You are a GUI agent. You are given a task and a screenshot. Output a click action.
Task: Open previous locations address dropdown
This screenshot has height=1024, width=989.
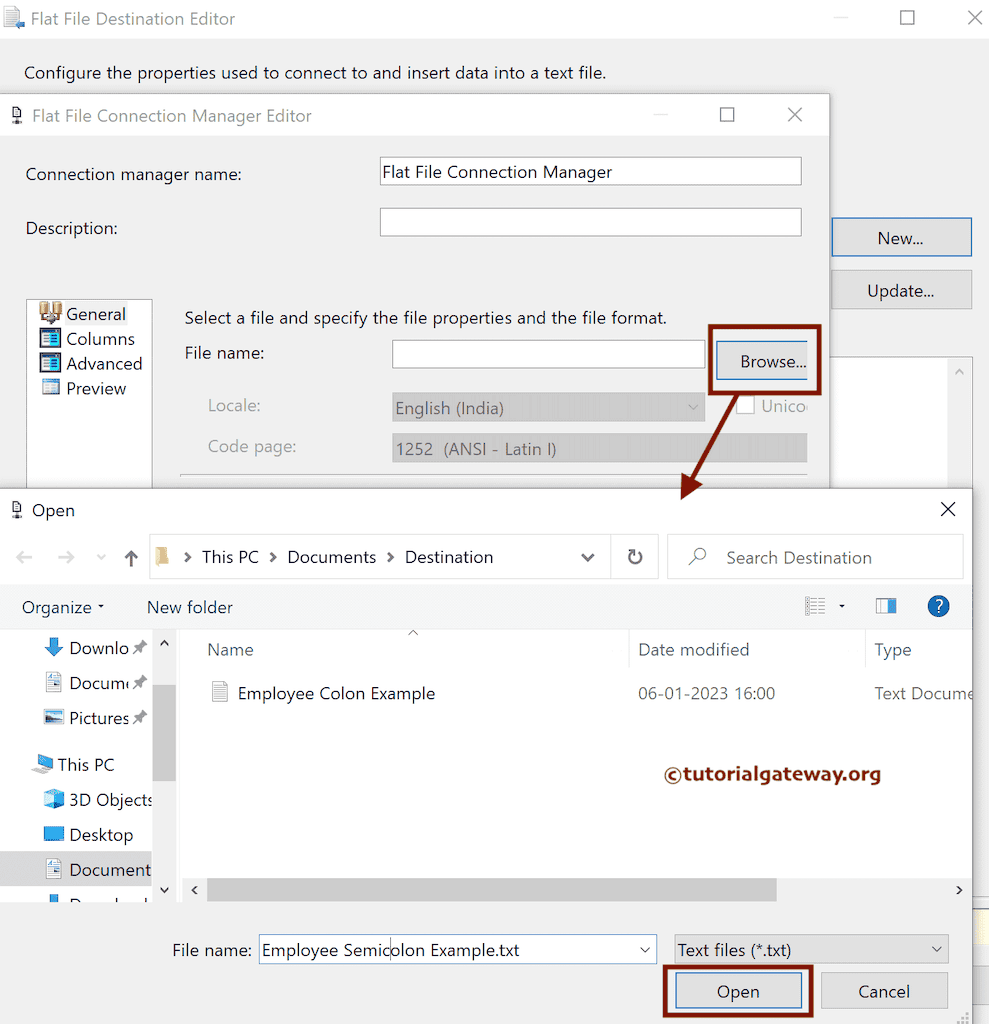click(x=588, y=557)
